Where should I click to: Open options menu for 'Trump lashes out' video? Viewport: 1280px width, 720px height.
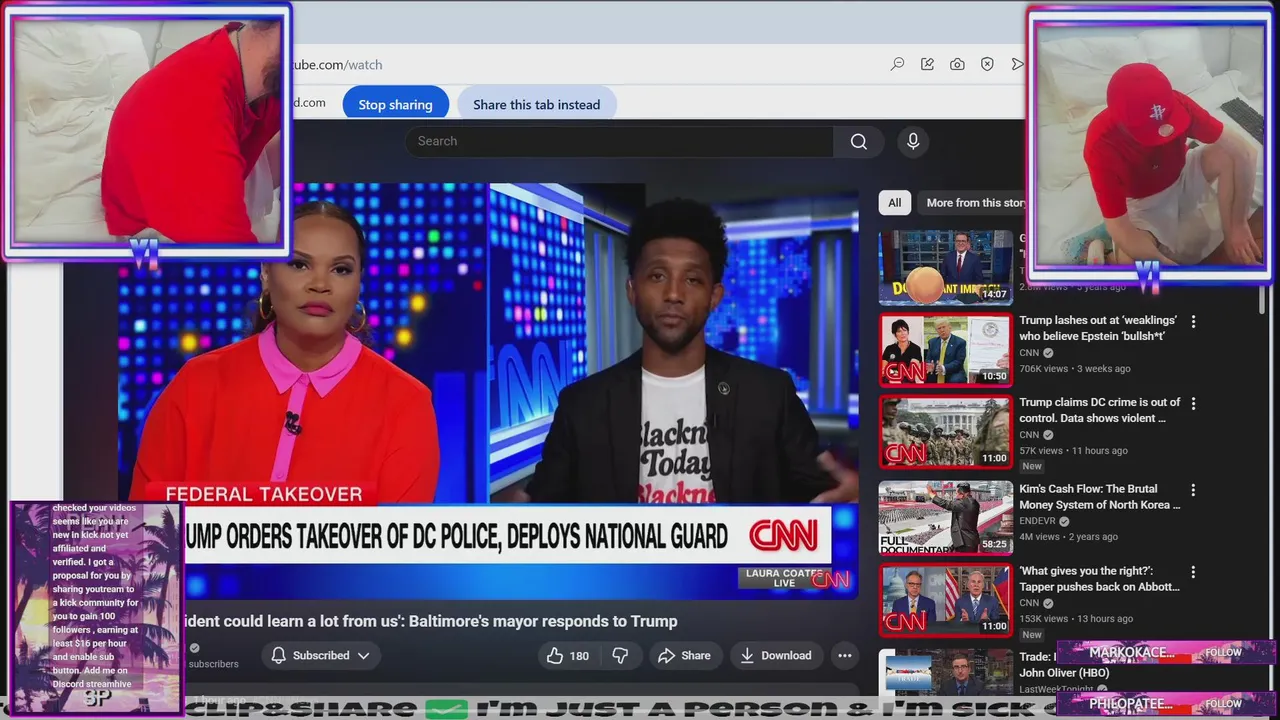[1193, 321]
